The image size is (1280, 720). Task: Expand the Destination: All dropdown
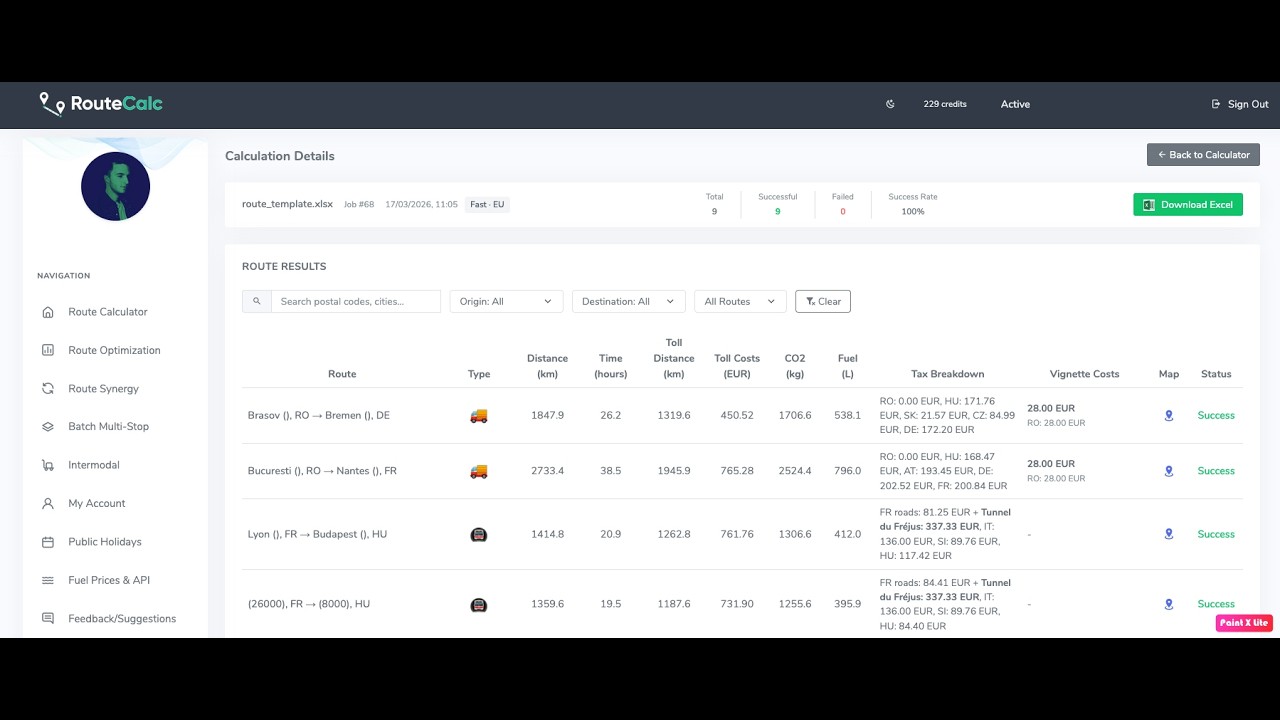pos(629,301)
